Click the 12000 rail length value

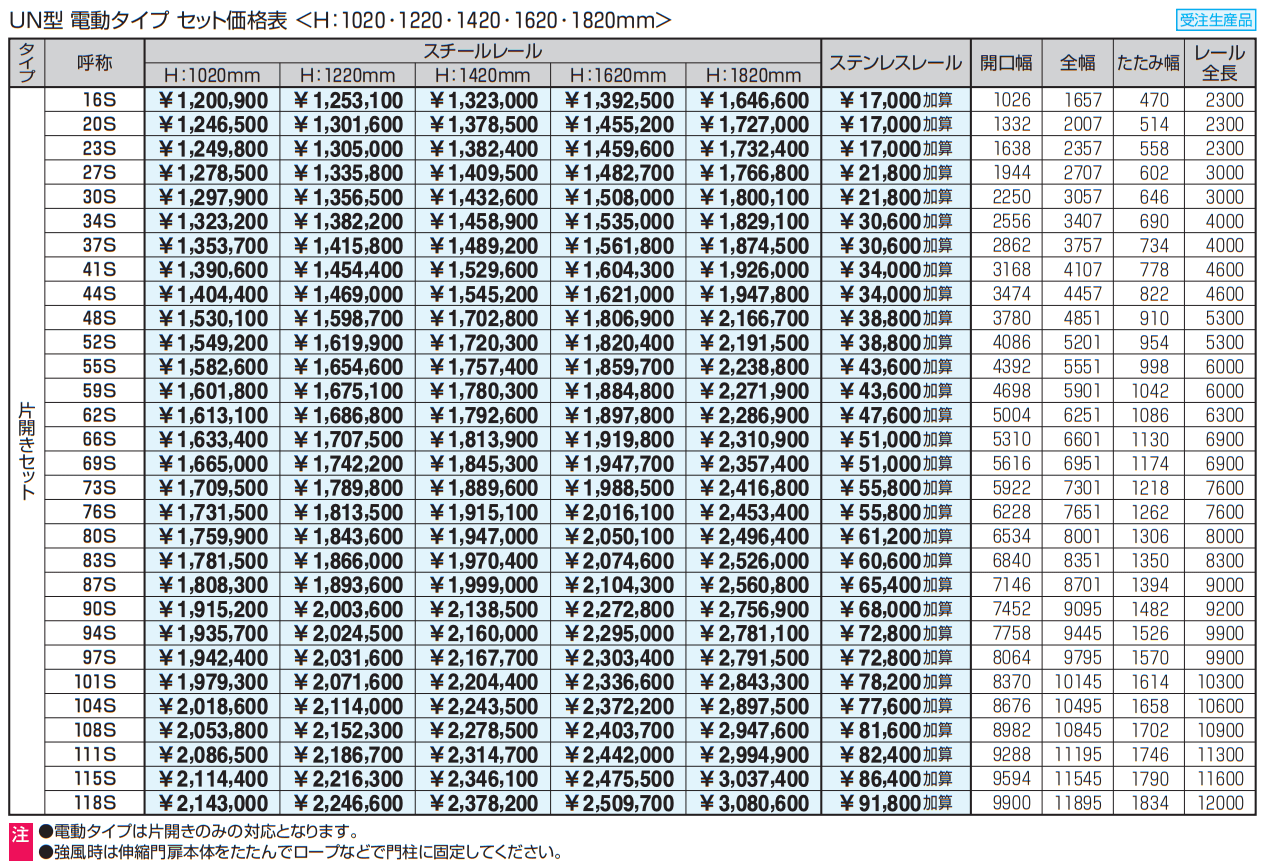click(x=1220, y=803)
